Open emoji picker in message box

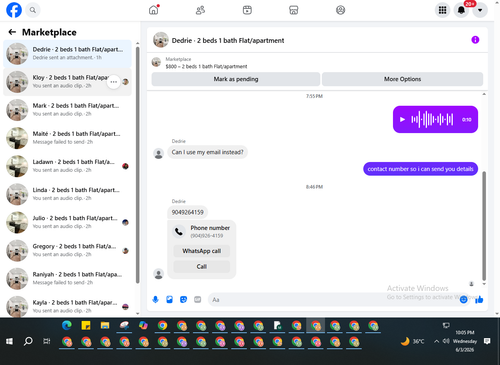[x=463, y=299]
